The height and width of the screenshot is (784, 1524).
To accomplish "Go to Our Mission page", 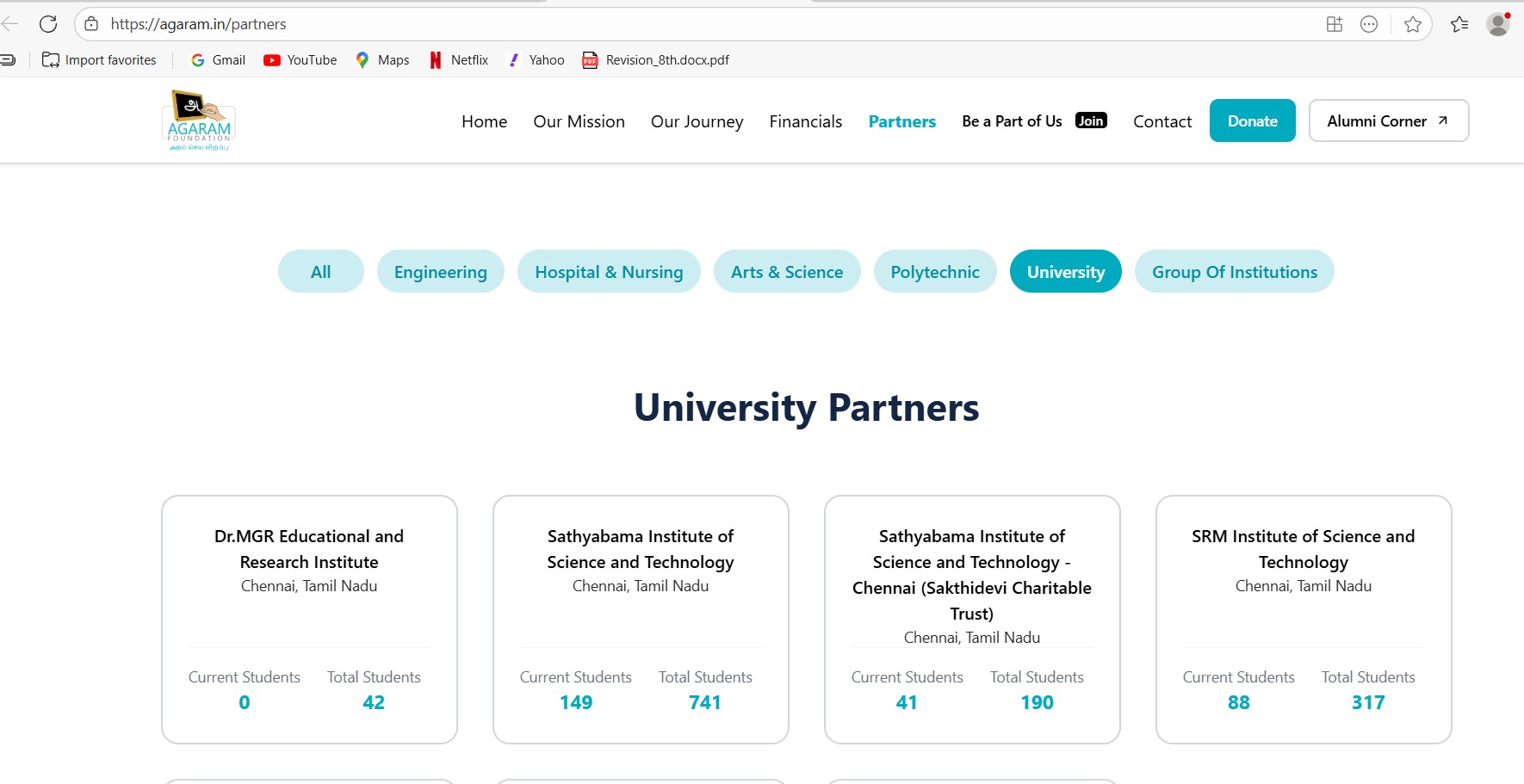I will pyautogui.click(x=579, y=121).
